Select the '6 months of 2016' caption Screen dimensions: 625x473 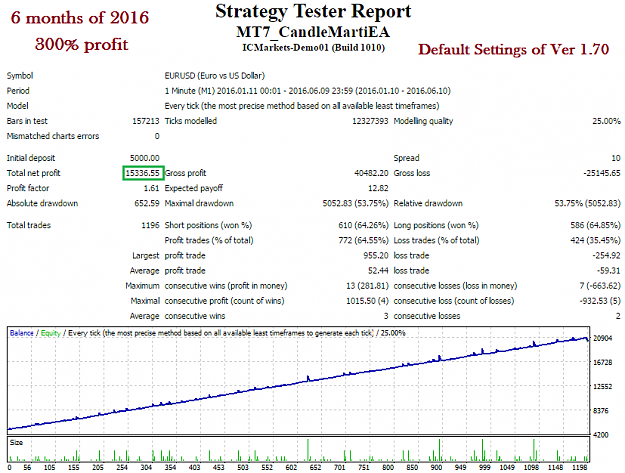79,18
